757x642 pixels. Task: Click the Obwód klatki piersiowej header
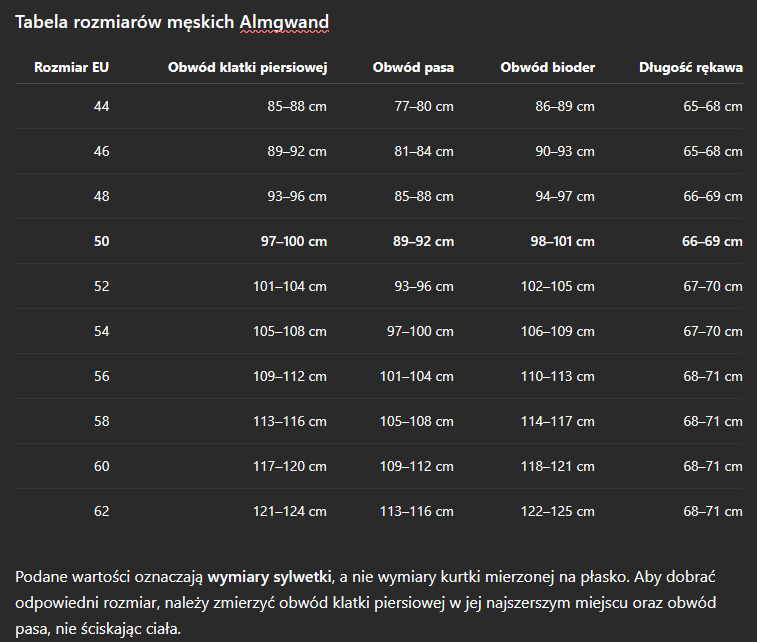pyautogui.click(x=248, y=67)
